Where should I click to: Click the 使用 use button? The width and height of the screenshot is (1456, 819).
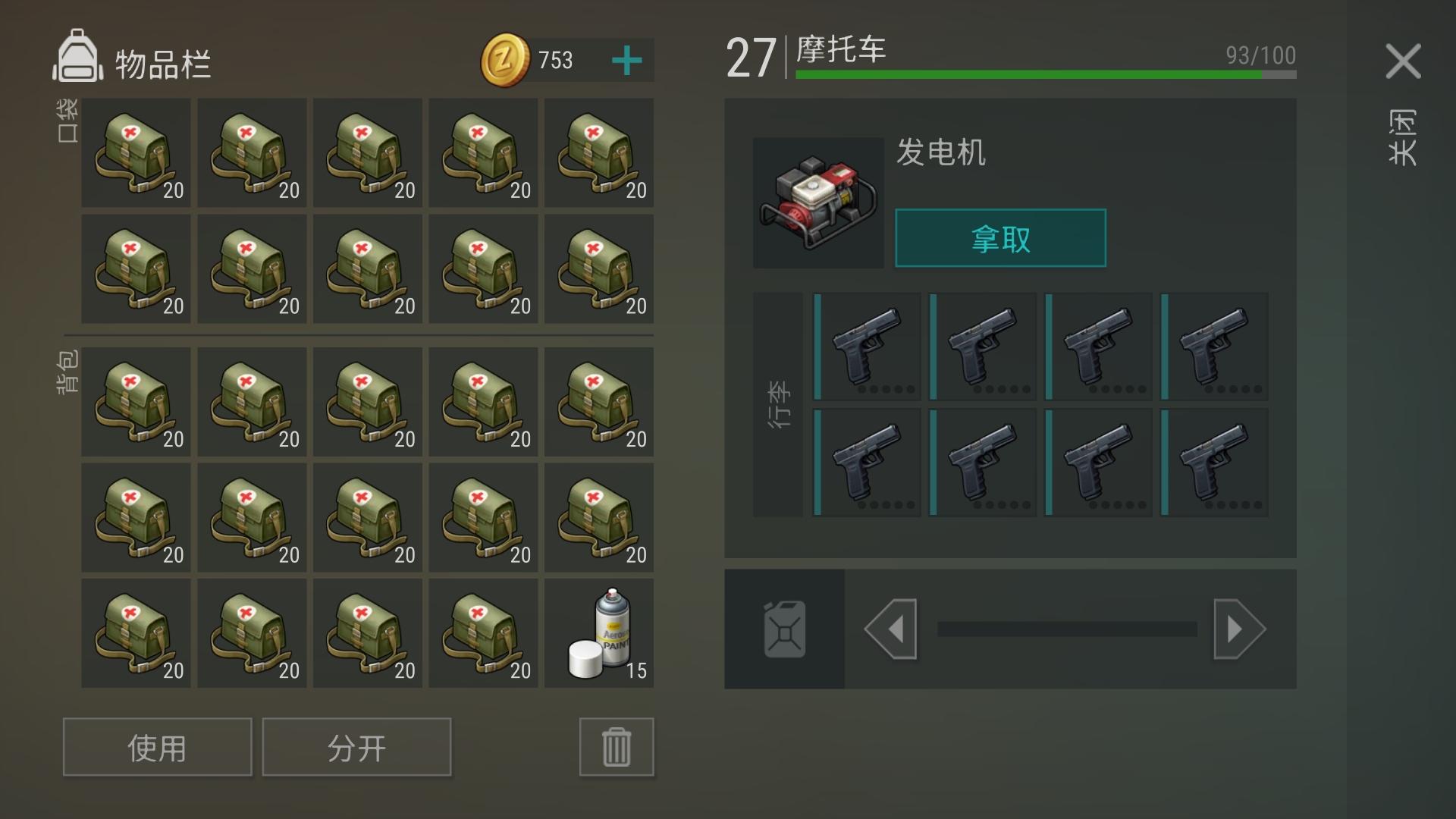pos(158,747)
